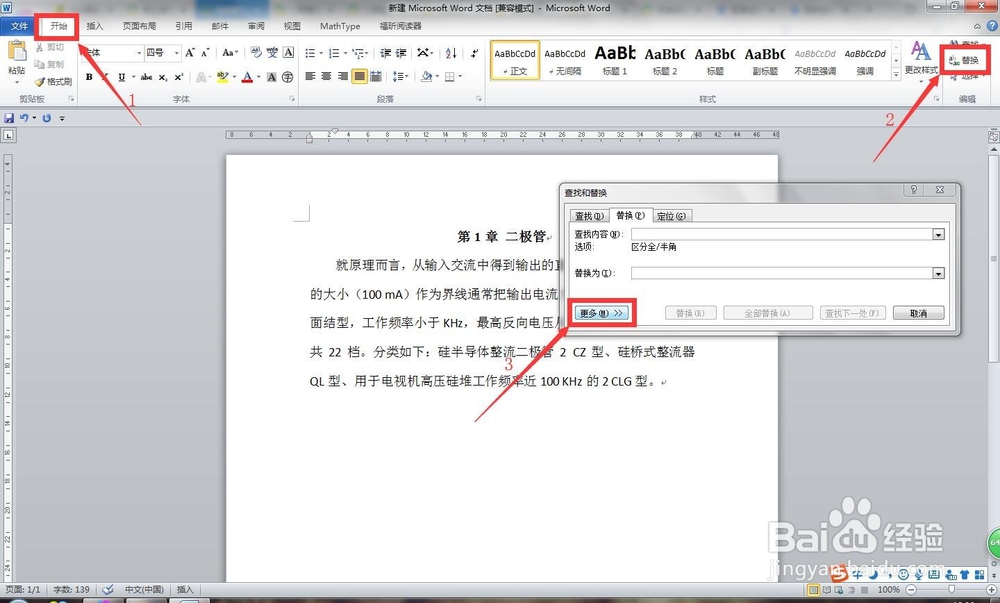
Task: Switch to Go To (定位) tab in dialog
Action: click(x=671, y=216)
